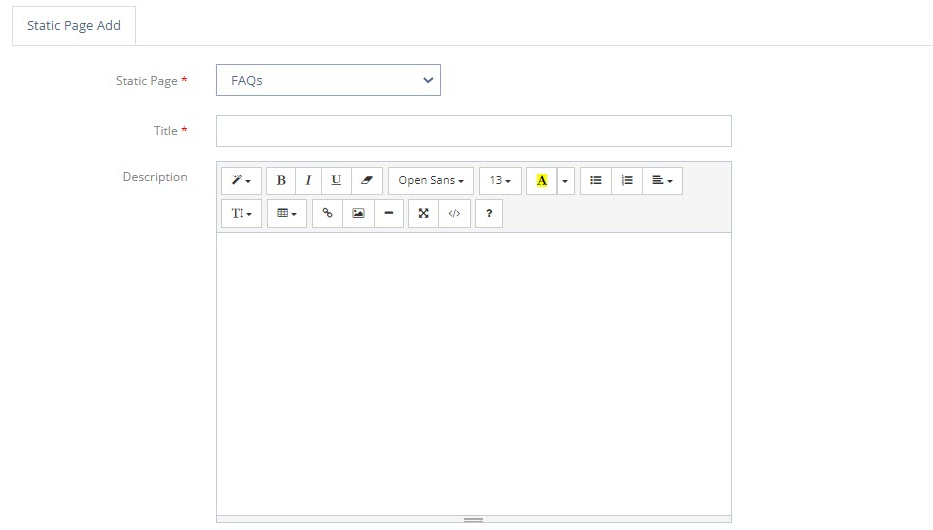
Task: Apply the yellow highlight recent color button
Action: tap(541, 180)
